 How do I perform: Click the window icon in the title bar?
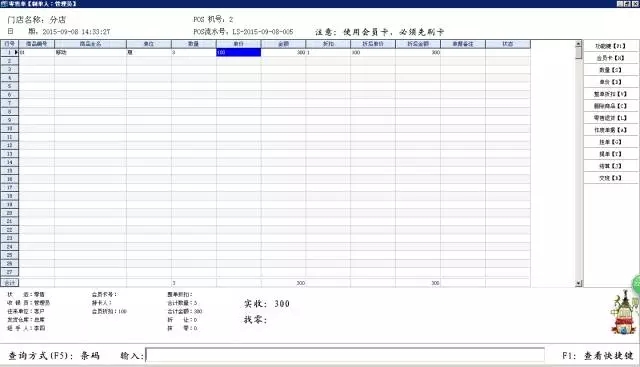click(4, 4)
